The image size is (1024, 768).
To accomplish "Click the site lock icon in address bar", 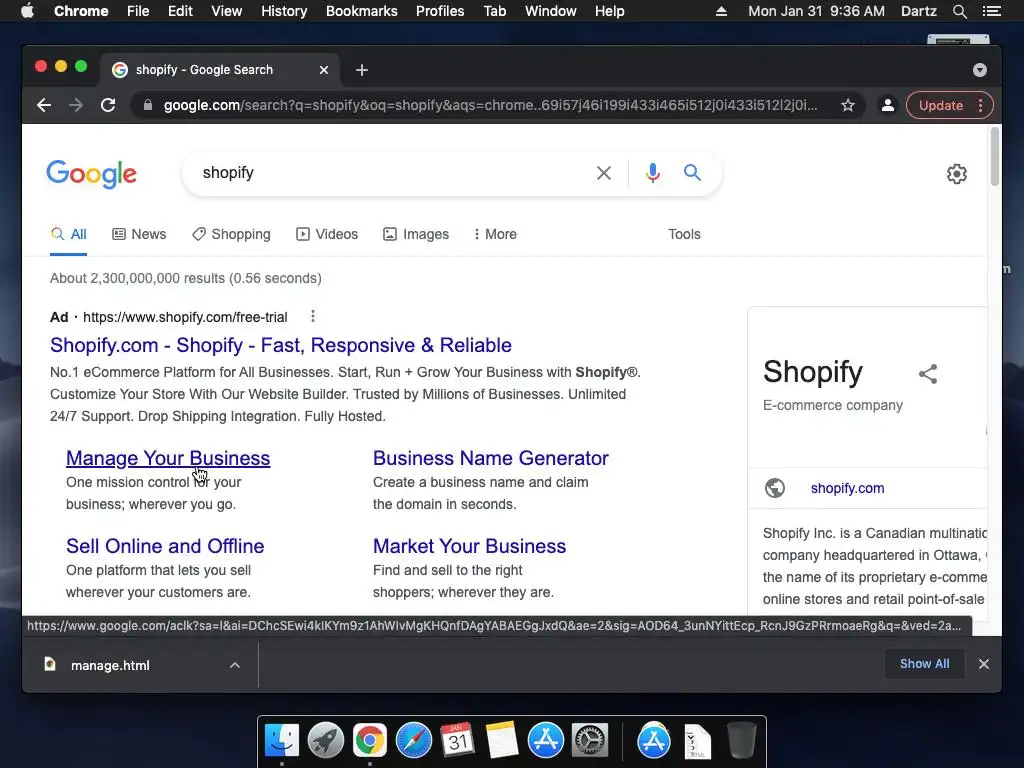I will pyautogui.click(x=148, y=105).
